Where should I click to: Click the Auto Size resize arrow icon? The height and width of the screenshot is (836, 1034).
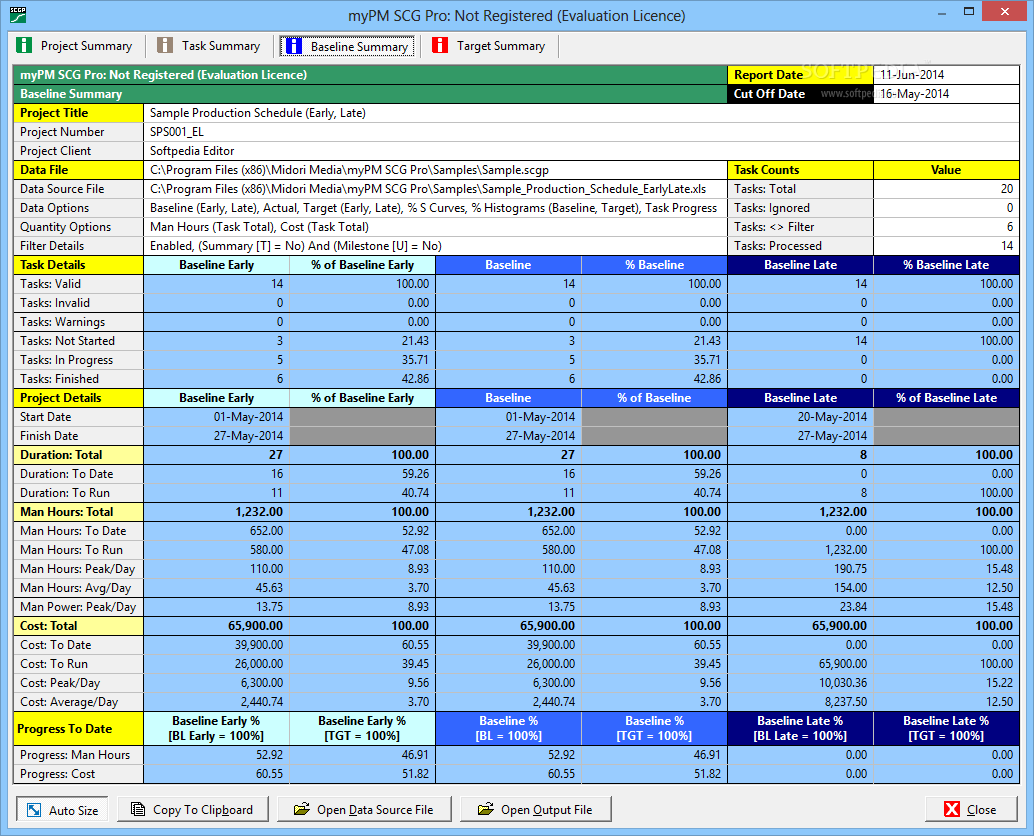(x=34, y=810)
